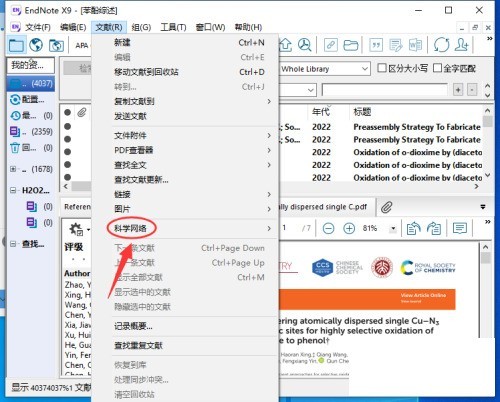Select PDF查看器 menu entry
The width and height of the screenshot is (500, 402).
coord(185,150)
